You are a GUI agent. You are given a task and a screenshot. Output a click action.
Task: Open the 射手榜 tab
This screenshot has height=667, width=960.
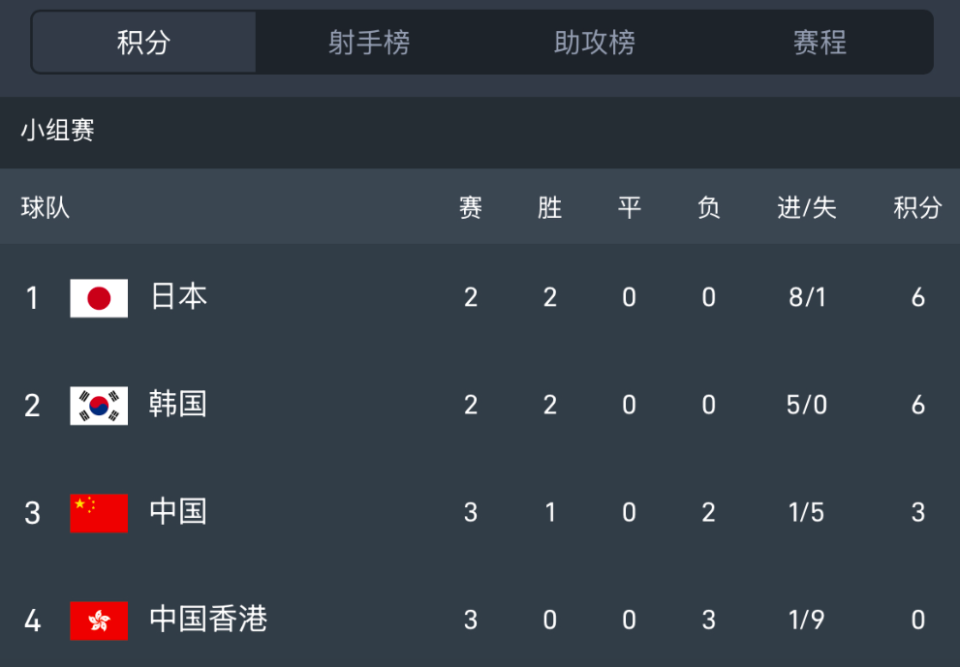pyautogui.click(x=369, y=43)
